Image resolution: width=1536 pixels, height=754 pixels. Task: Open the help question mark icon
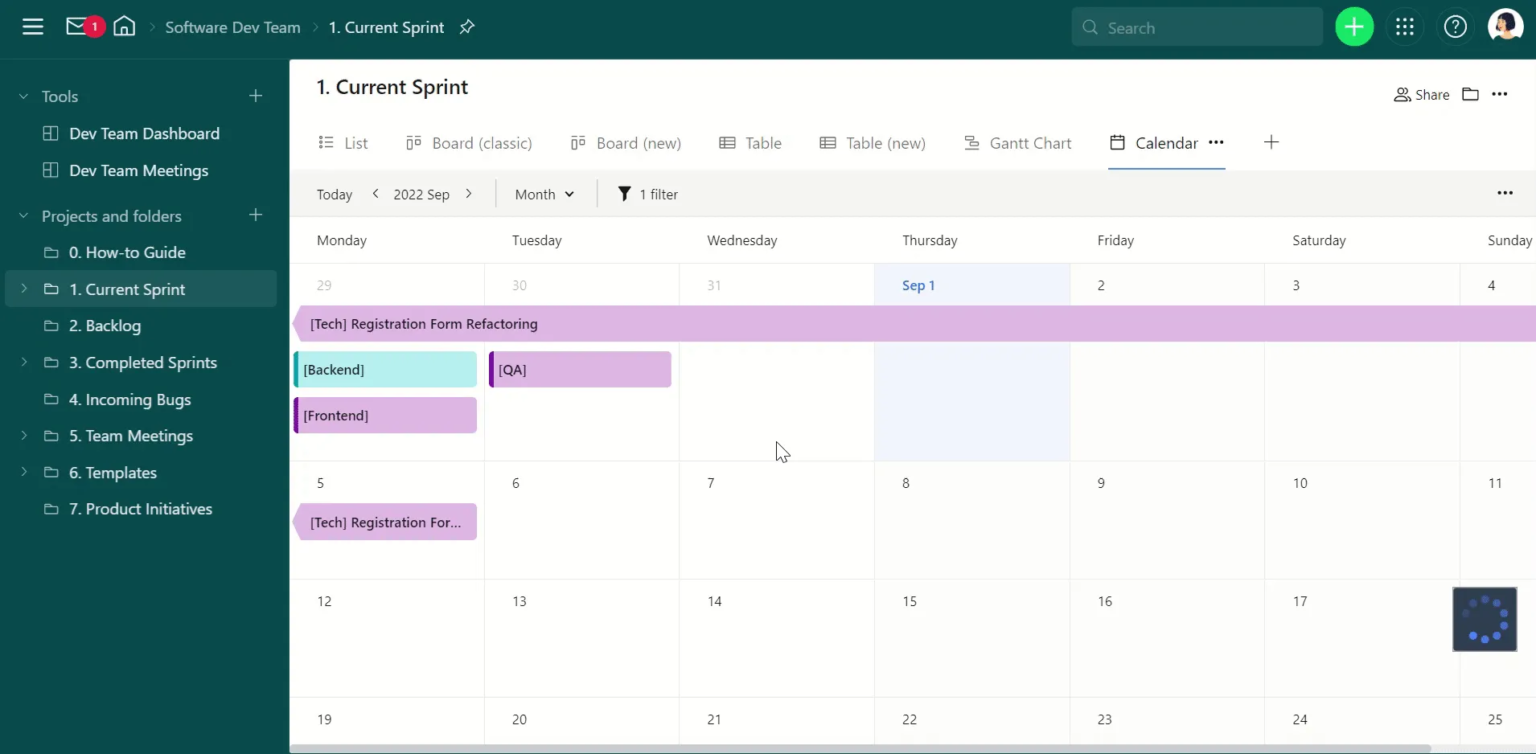tap(1455, 27)
